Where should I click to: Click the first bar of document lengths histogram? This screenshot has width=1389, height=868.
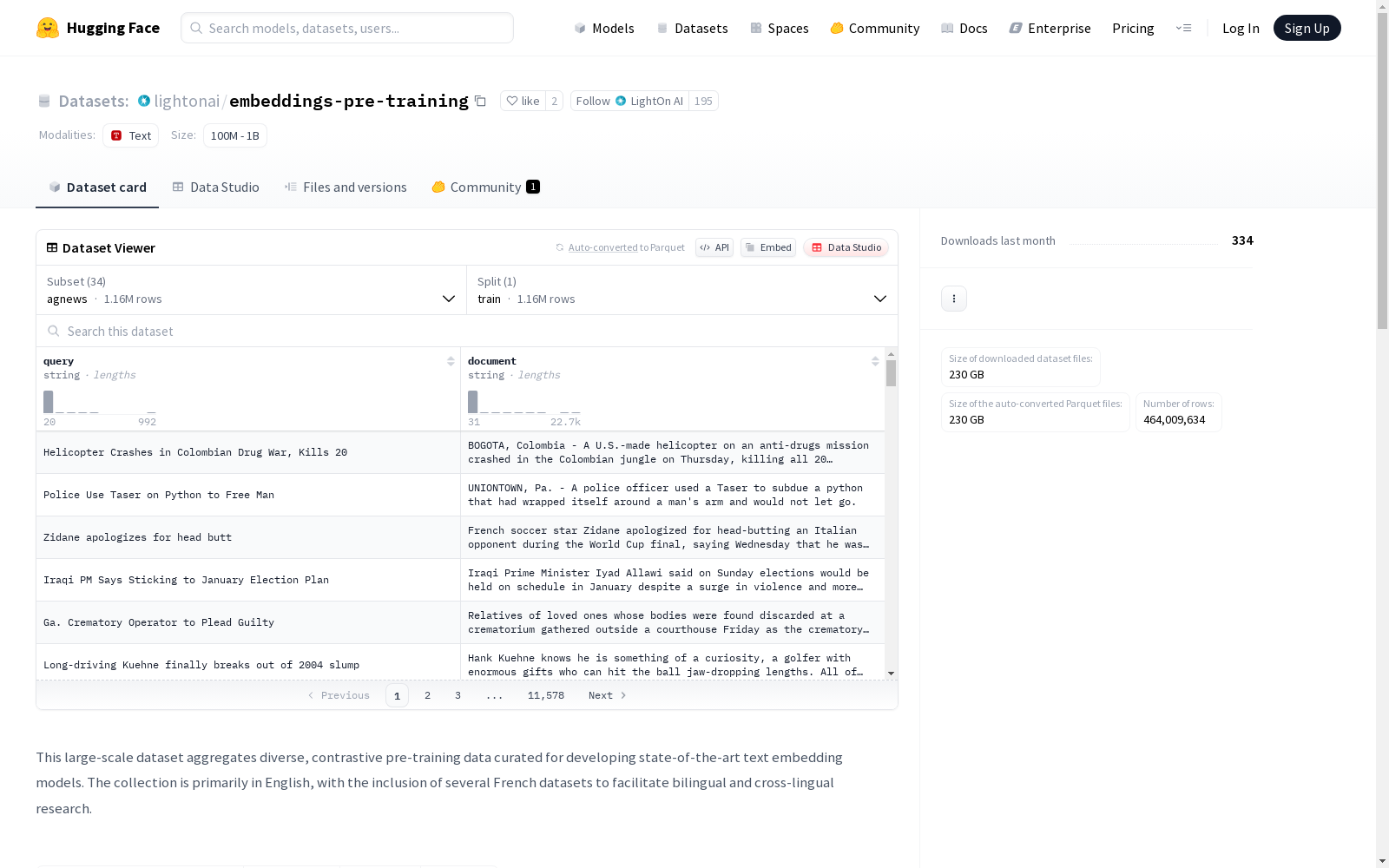[x=473, y=402]
